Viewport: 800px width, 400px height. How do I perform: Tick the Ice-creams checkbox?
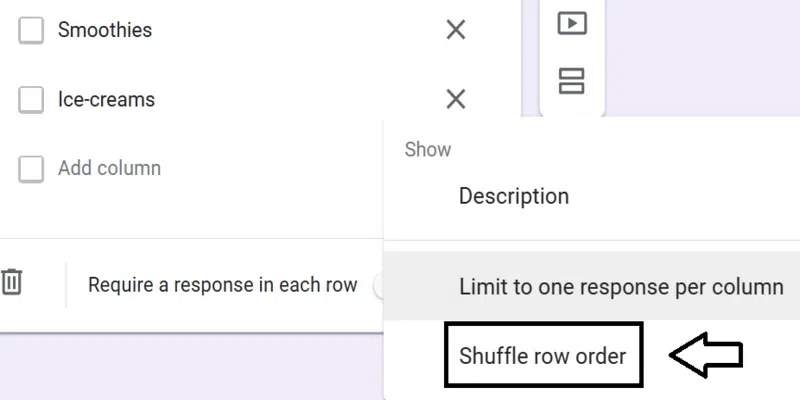(x=31, y=99)
